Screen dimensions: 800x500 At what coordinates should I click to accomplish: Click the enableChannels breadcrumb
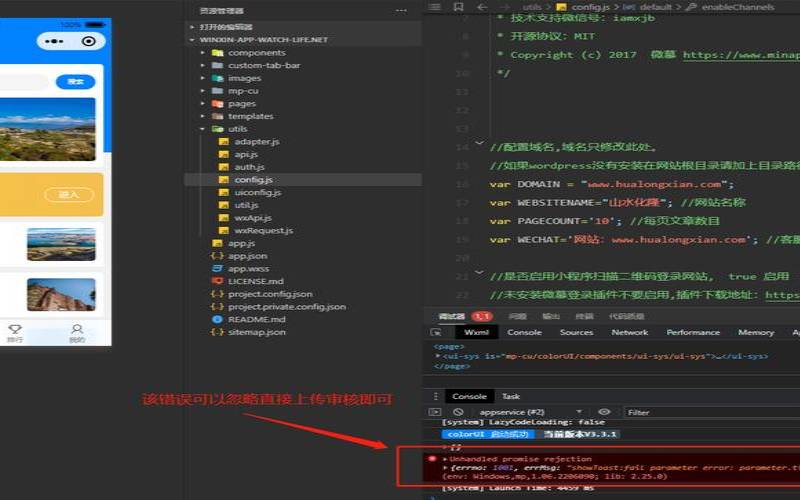pyautogui.click(x=738, y=7)
